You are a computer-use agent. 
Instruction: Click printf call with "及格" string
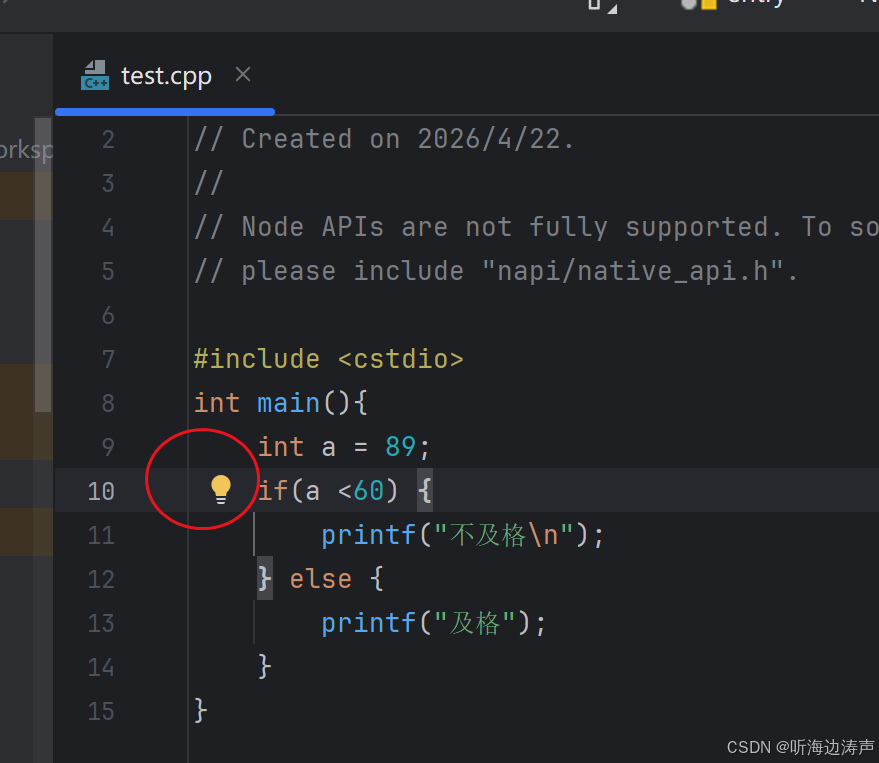433,623
